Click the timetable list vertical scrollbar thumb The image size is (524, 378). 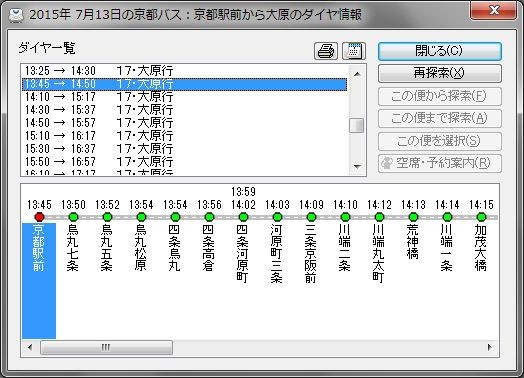click(x=357, y=126)
